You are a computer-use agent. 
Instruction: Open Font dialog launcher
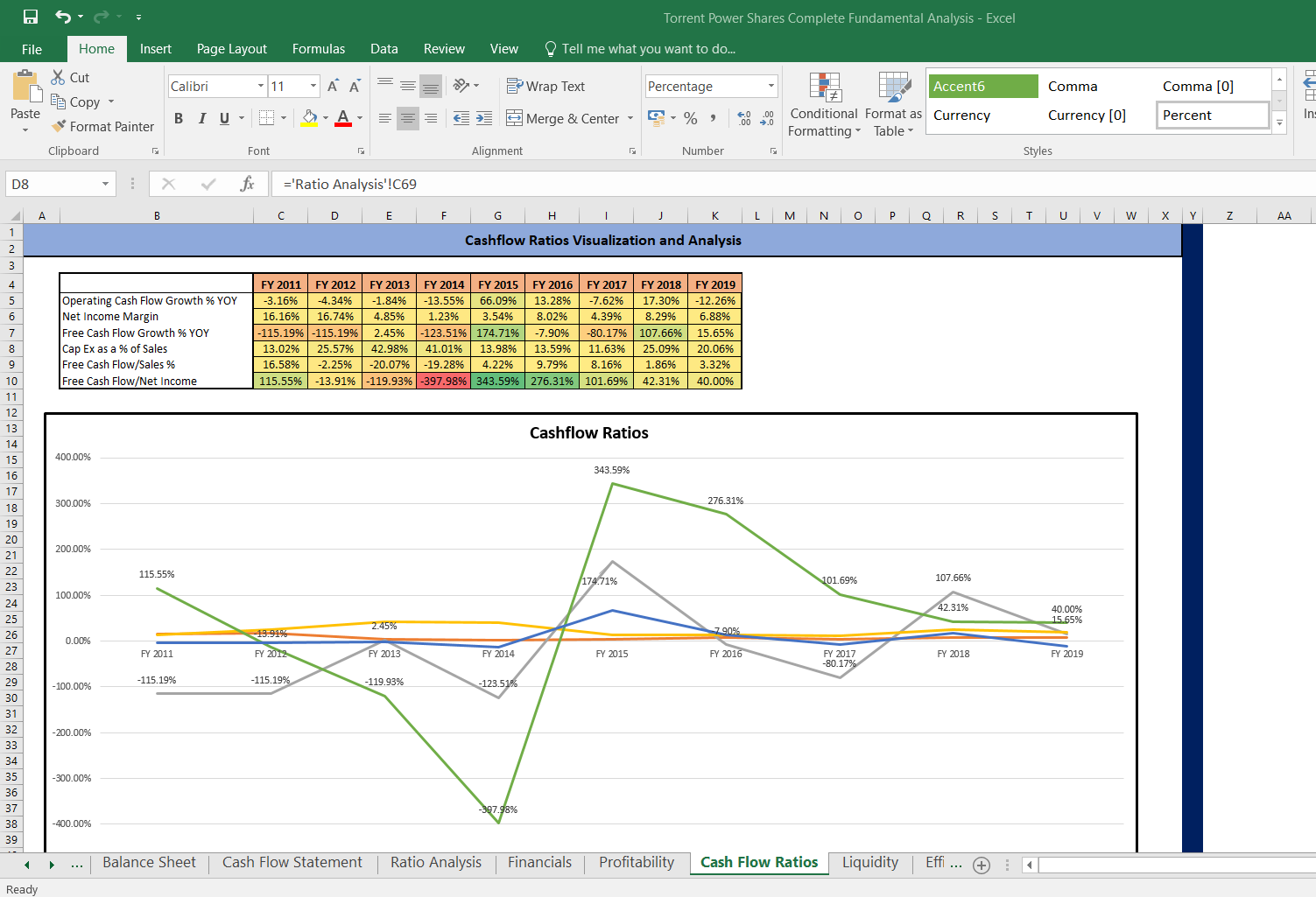point(361,151)
